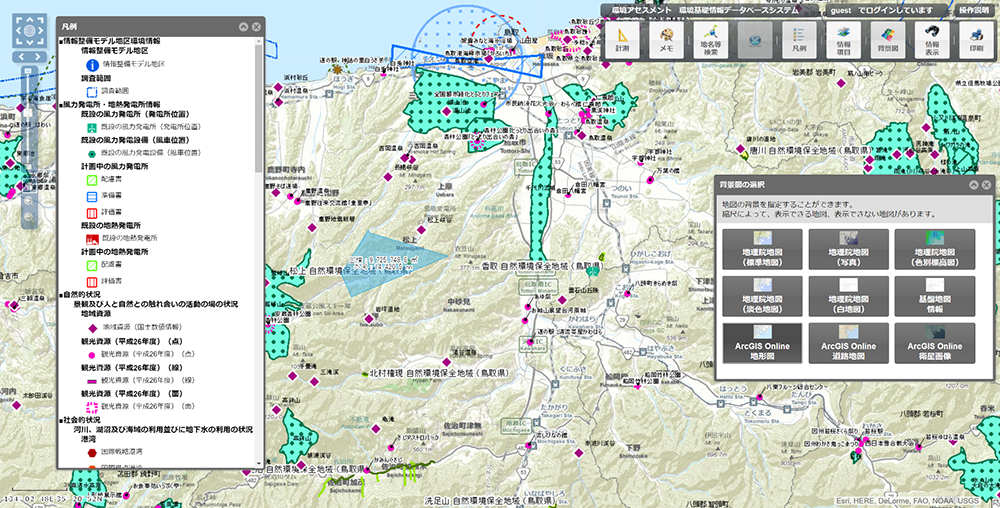The image size is (1000, 508).
Task: Open 地名等検索 place name search
Action: coord(711,39)
